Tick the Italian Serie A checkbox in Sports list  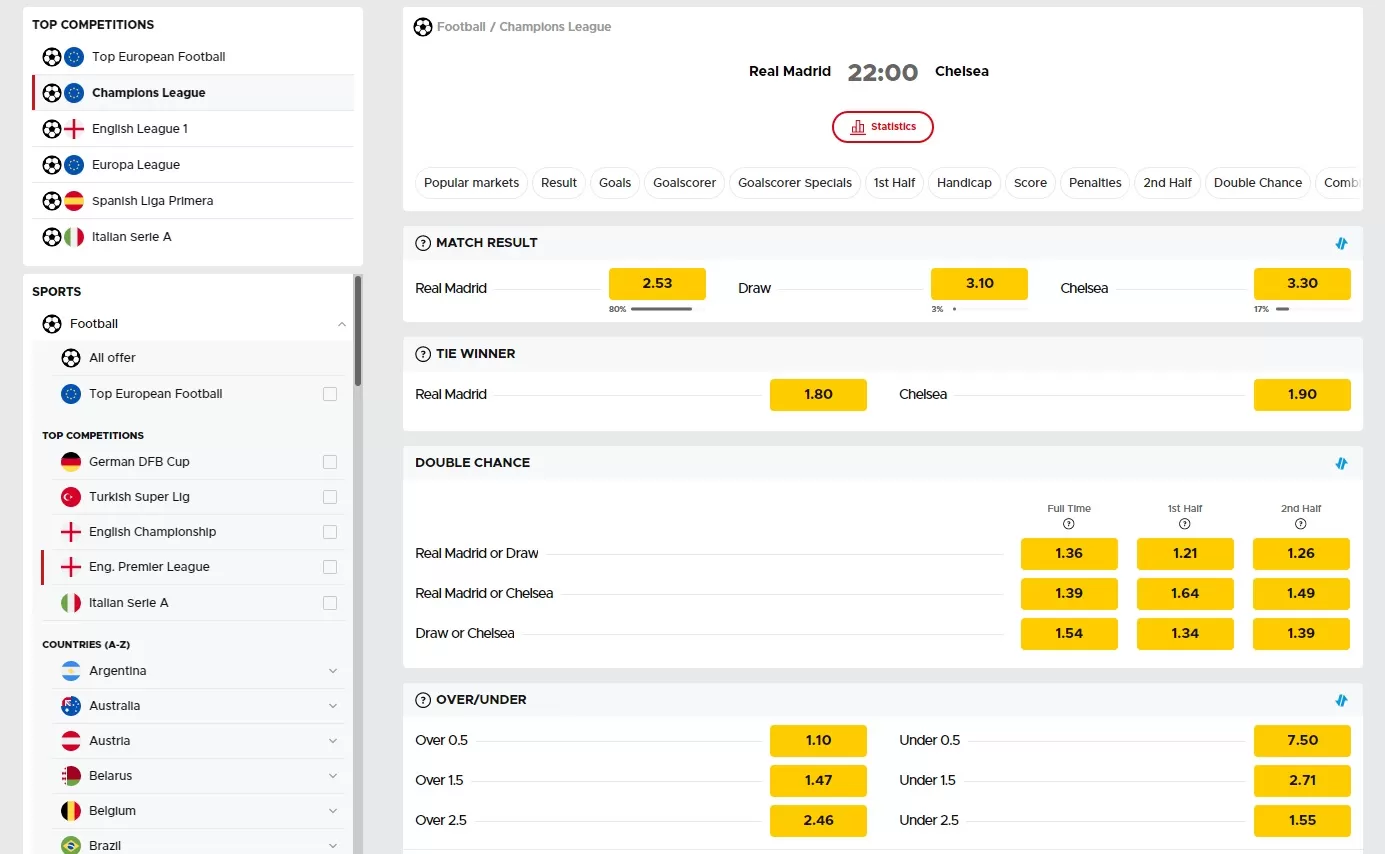[x=330, y=603]
